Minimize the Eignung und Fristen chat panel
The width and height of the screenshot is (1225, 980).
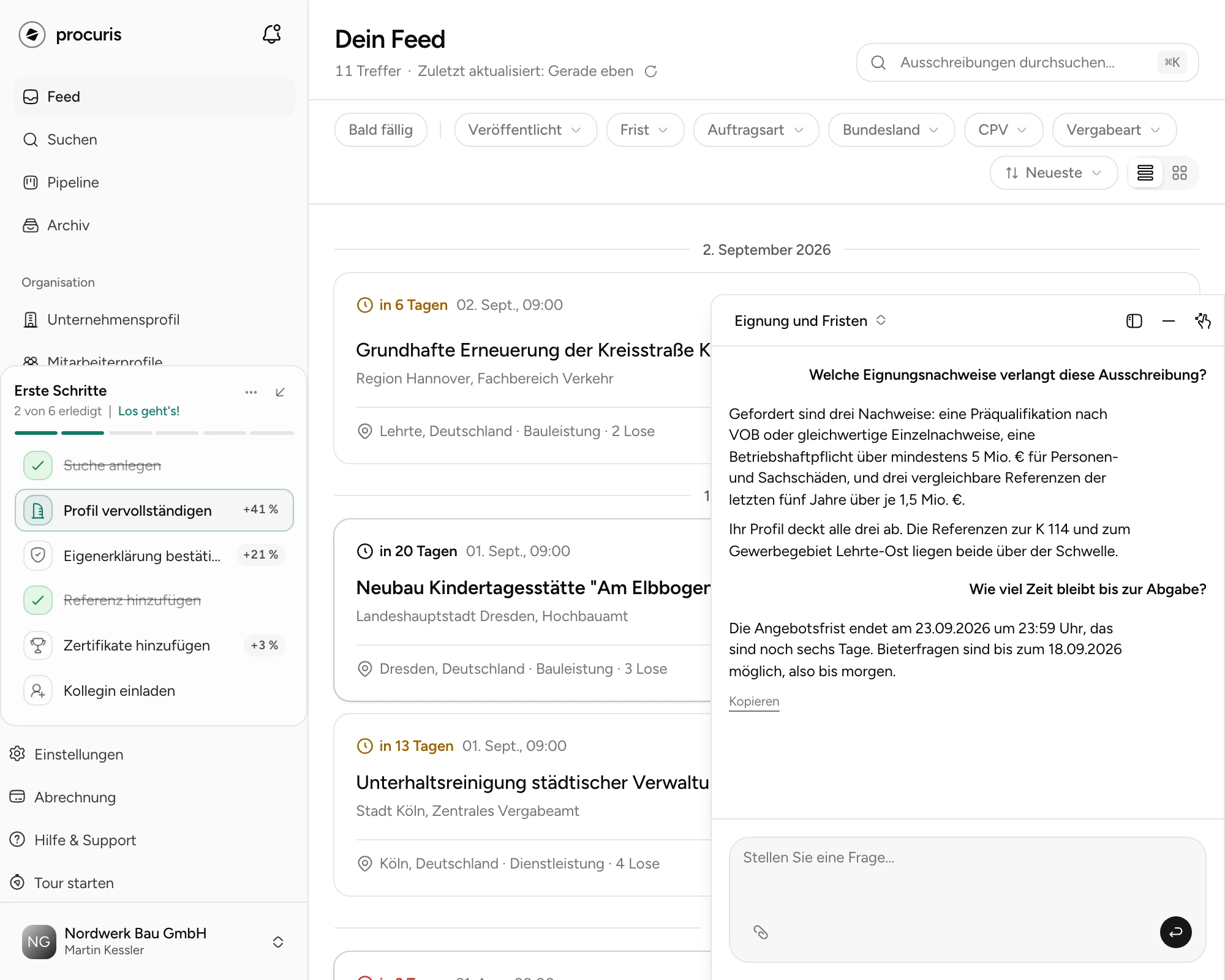1168,321
